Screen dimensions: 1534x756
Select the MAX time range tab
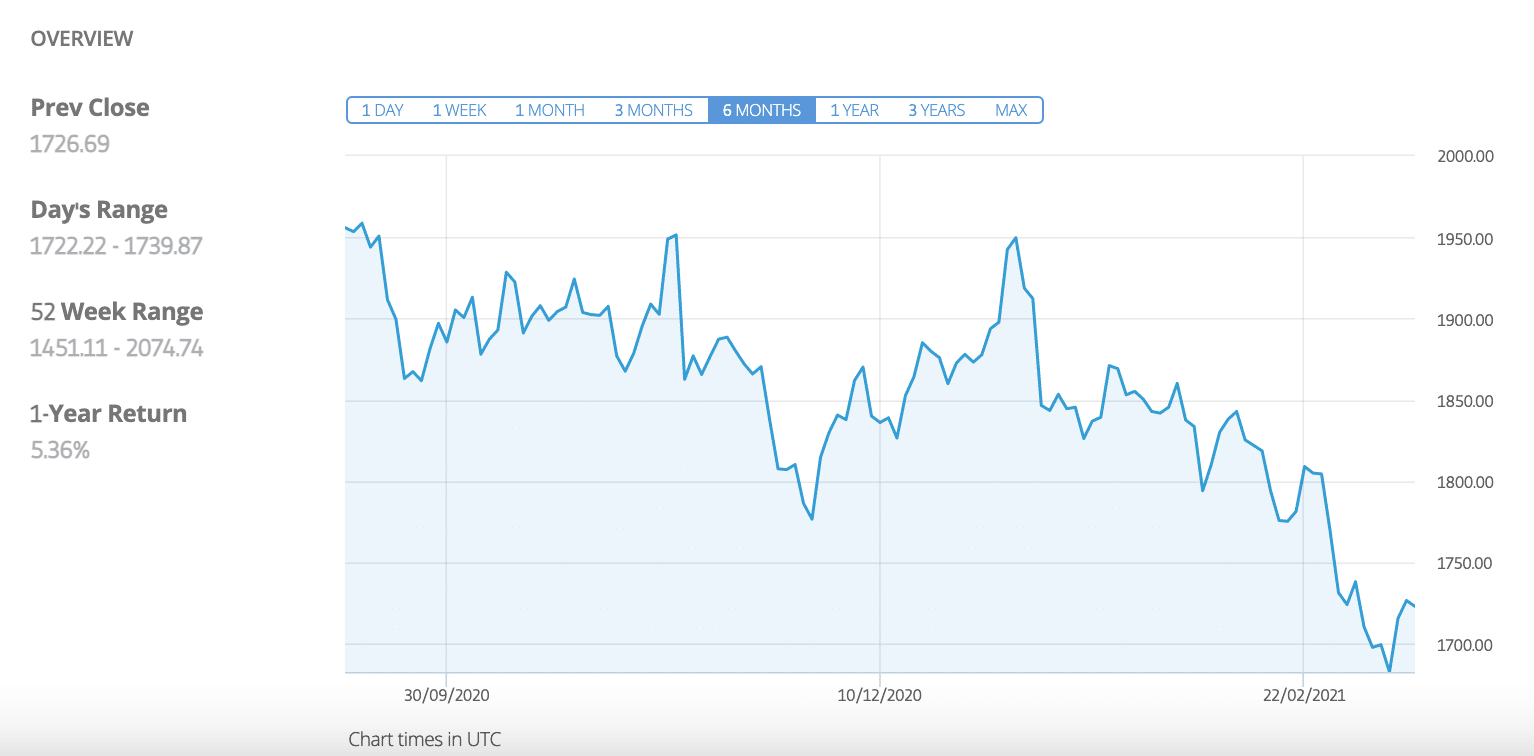[x=1011, y=110]
